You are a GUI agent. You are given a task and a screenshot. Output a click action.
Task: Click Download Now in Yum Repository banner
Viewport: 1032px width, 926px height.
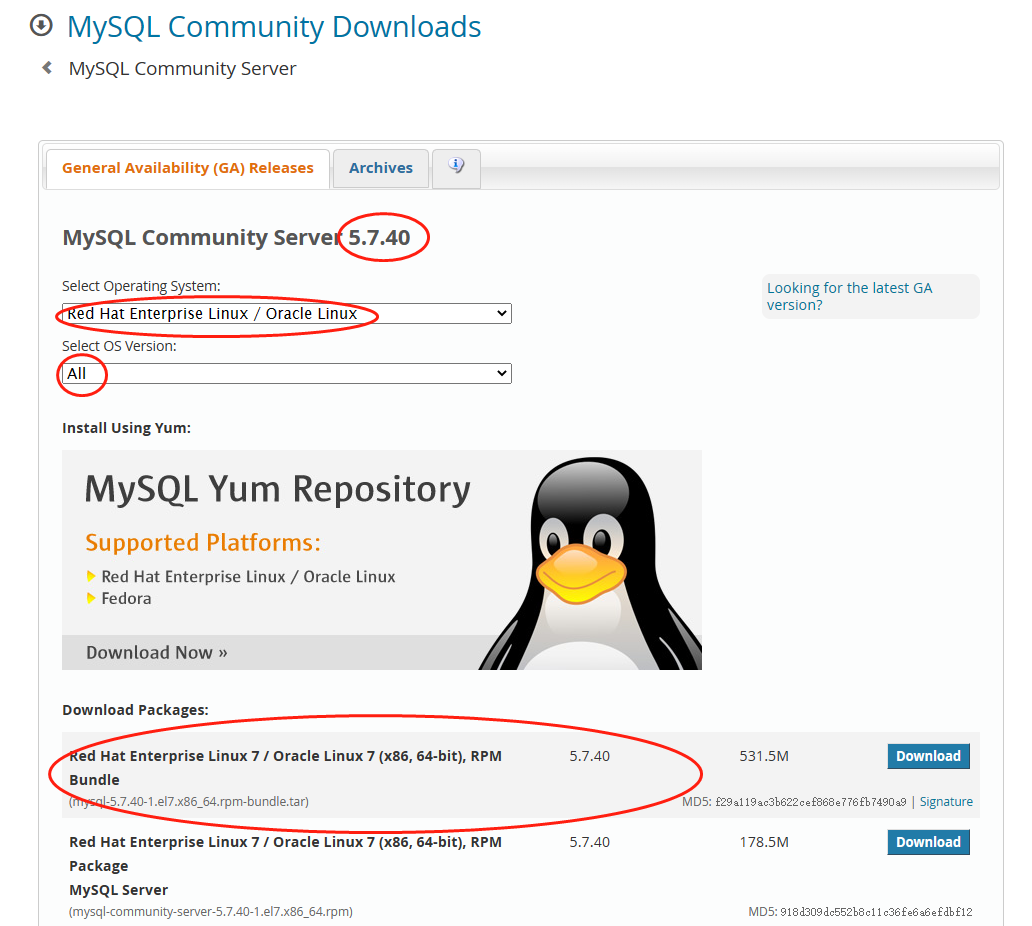(x=157, y=652)
